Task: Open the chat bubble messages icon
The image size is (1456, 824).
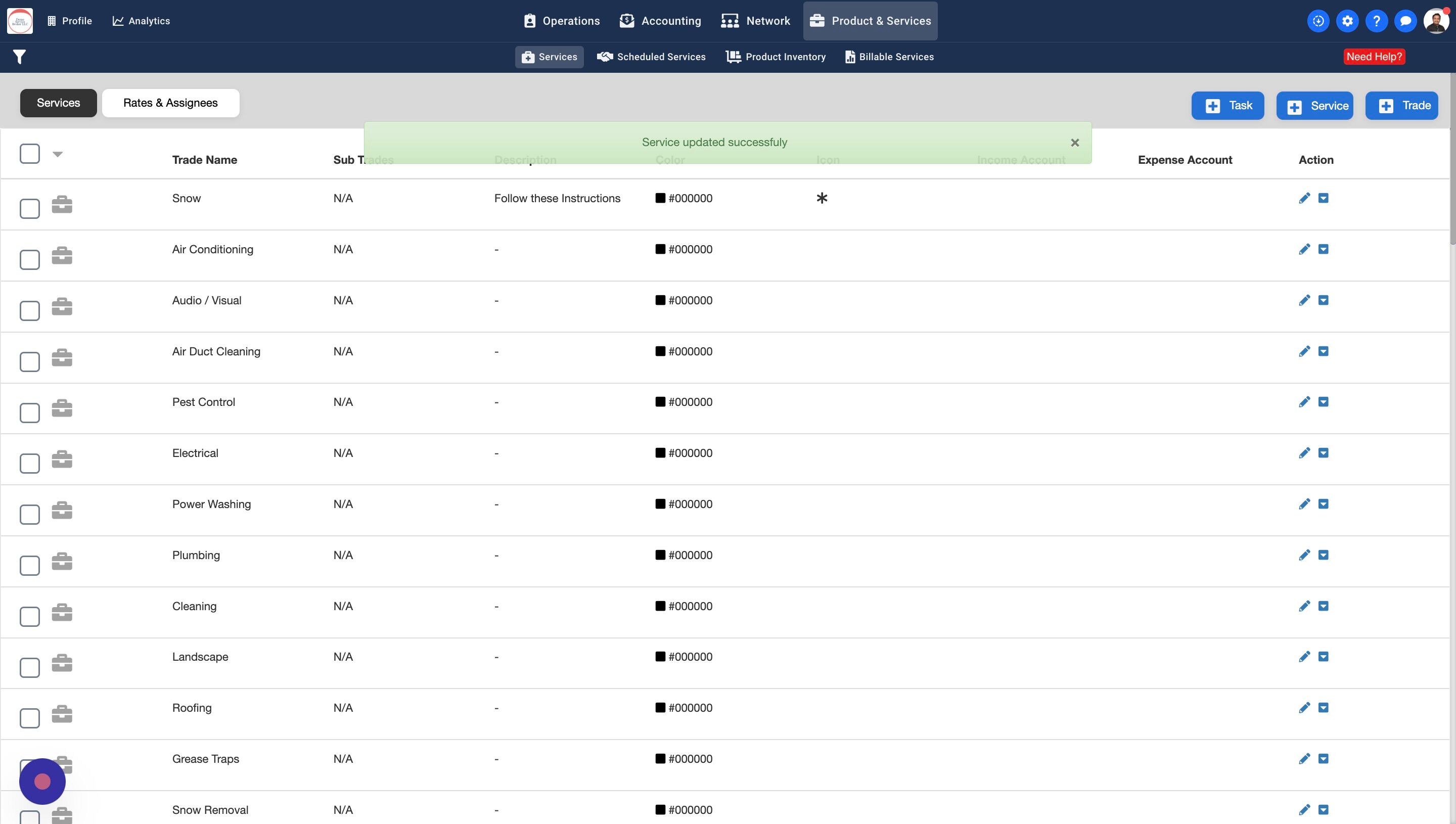Action: [x=1405, y=21]
